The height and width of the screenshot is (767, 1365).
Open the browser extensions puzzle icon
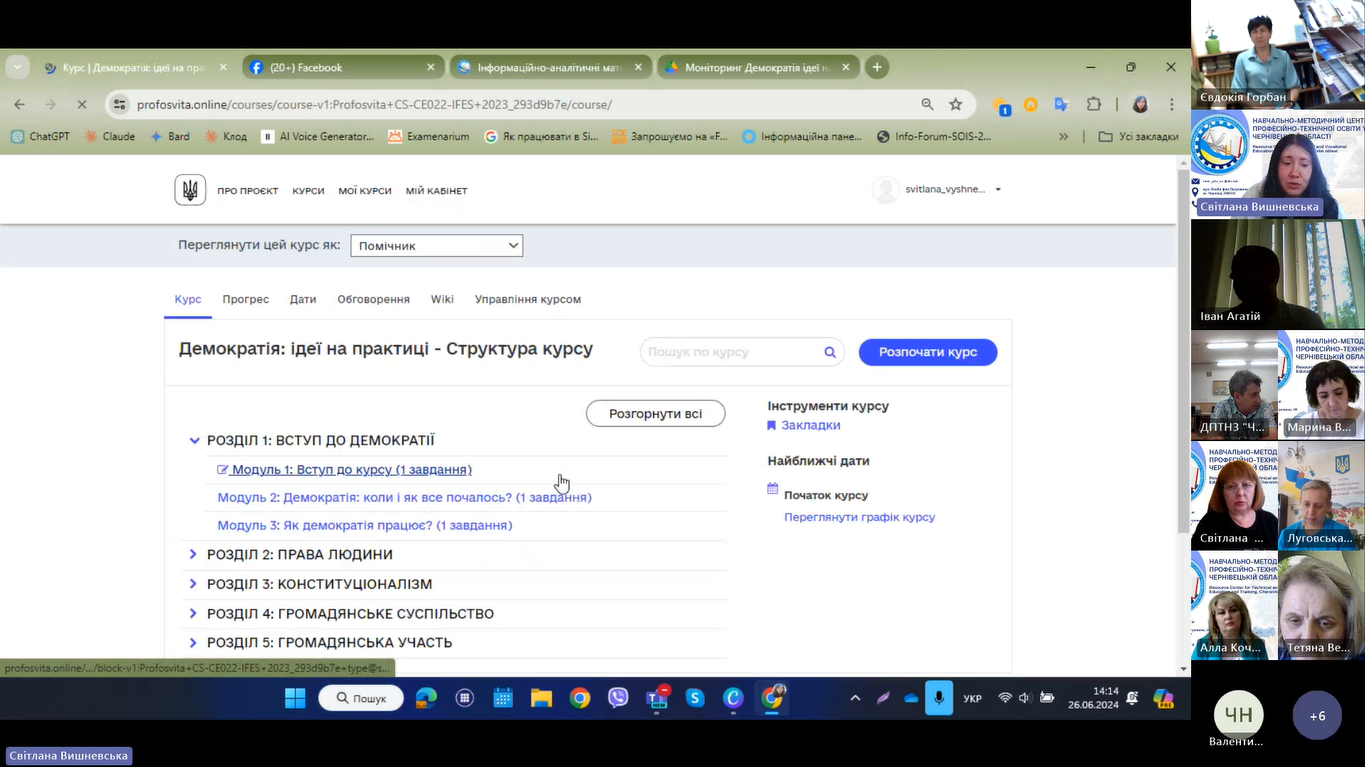(1094, 105)
